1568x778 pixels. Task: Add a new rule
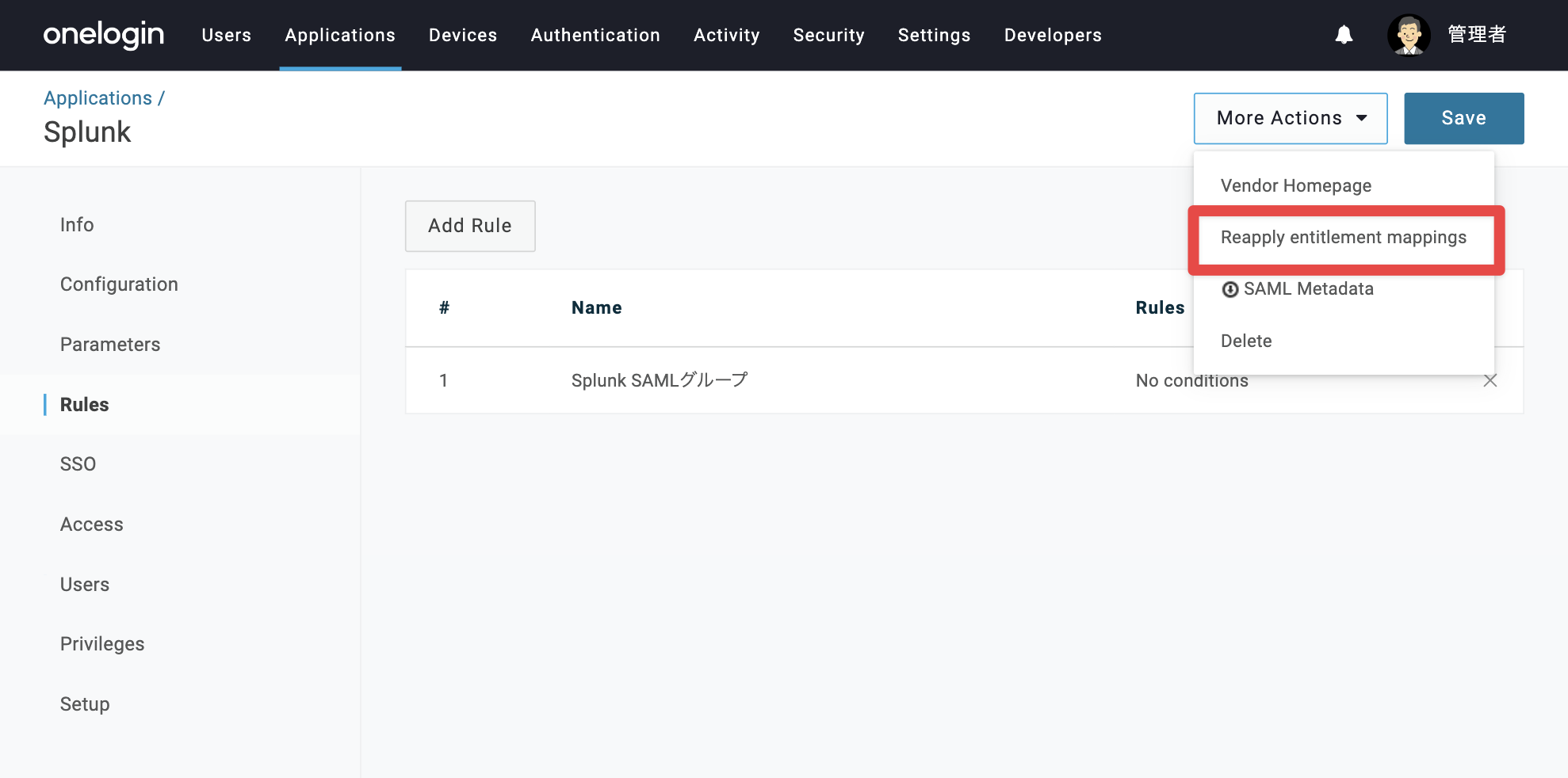[470, 226]
